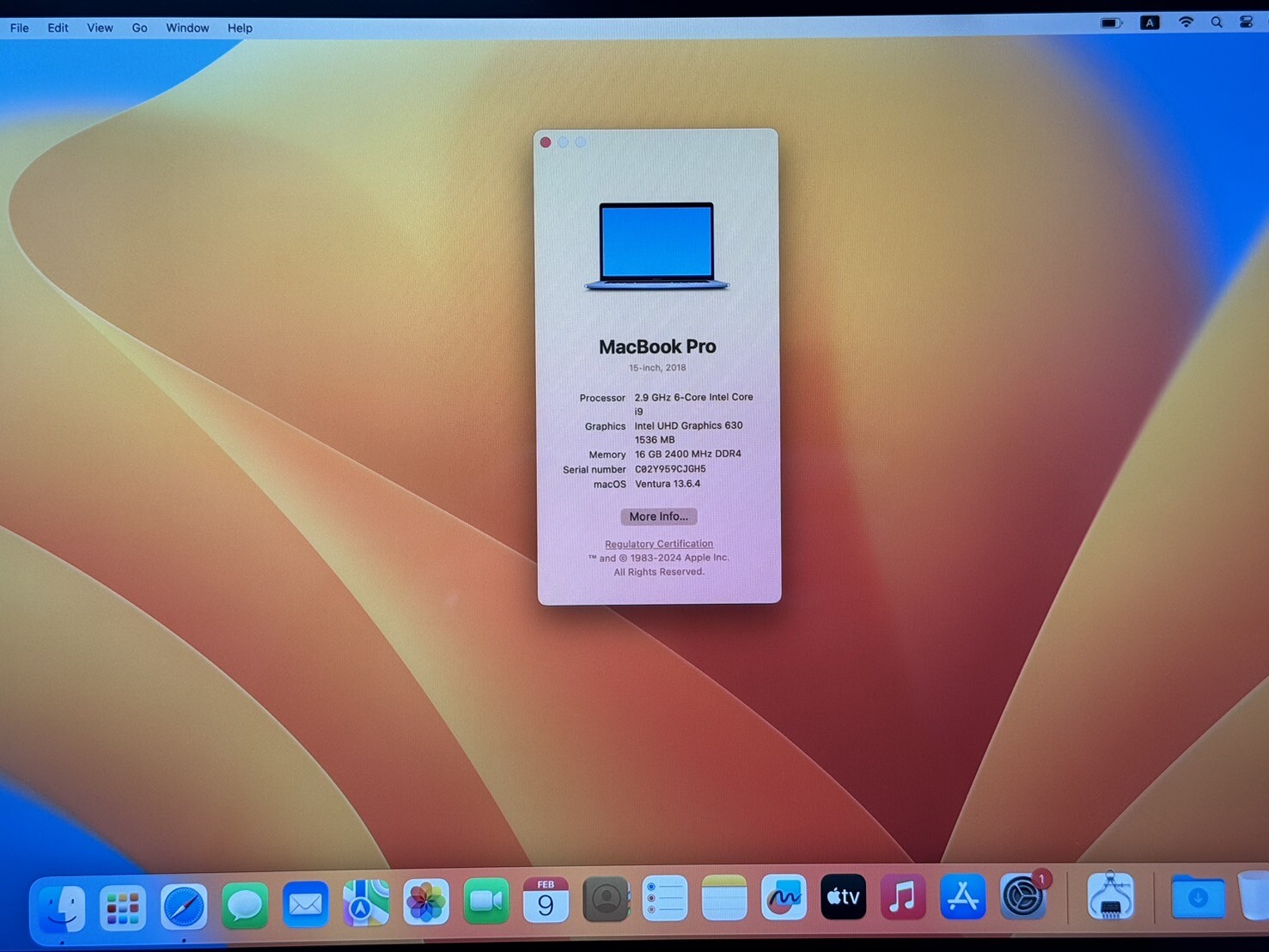Click the 16 GB 2400 MHz DDR4 text
The image size is (1269, 952).
tap(687, 454)
